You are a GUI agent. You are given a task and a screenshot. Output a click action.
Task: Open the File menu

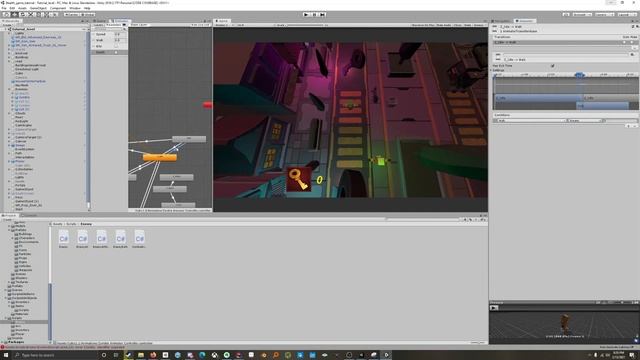(4, 8)
